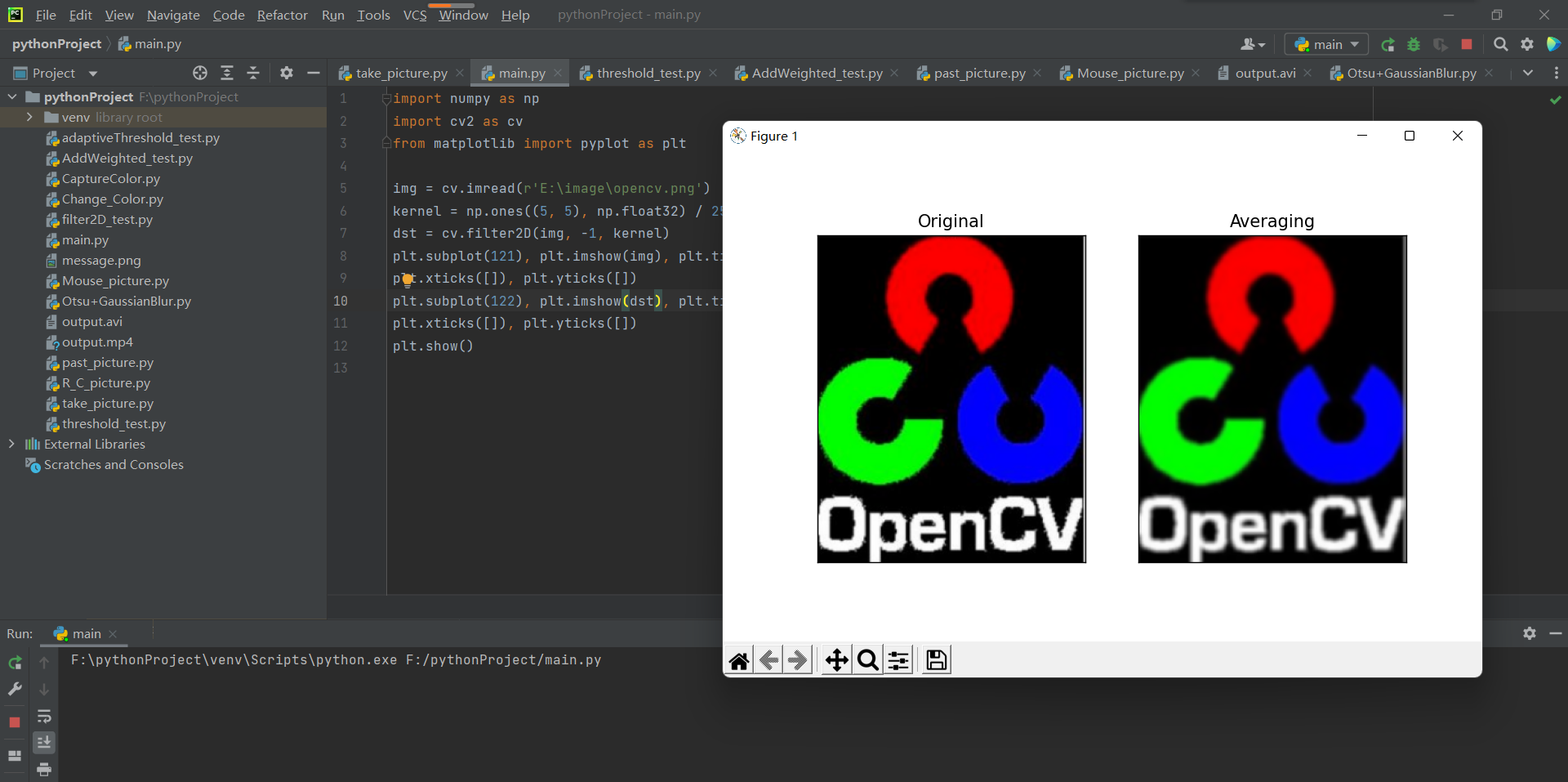Select output.mp4 in project tree
The height and width of the screenshot is (782, 1568).
(x=97, y=342)
